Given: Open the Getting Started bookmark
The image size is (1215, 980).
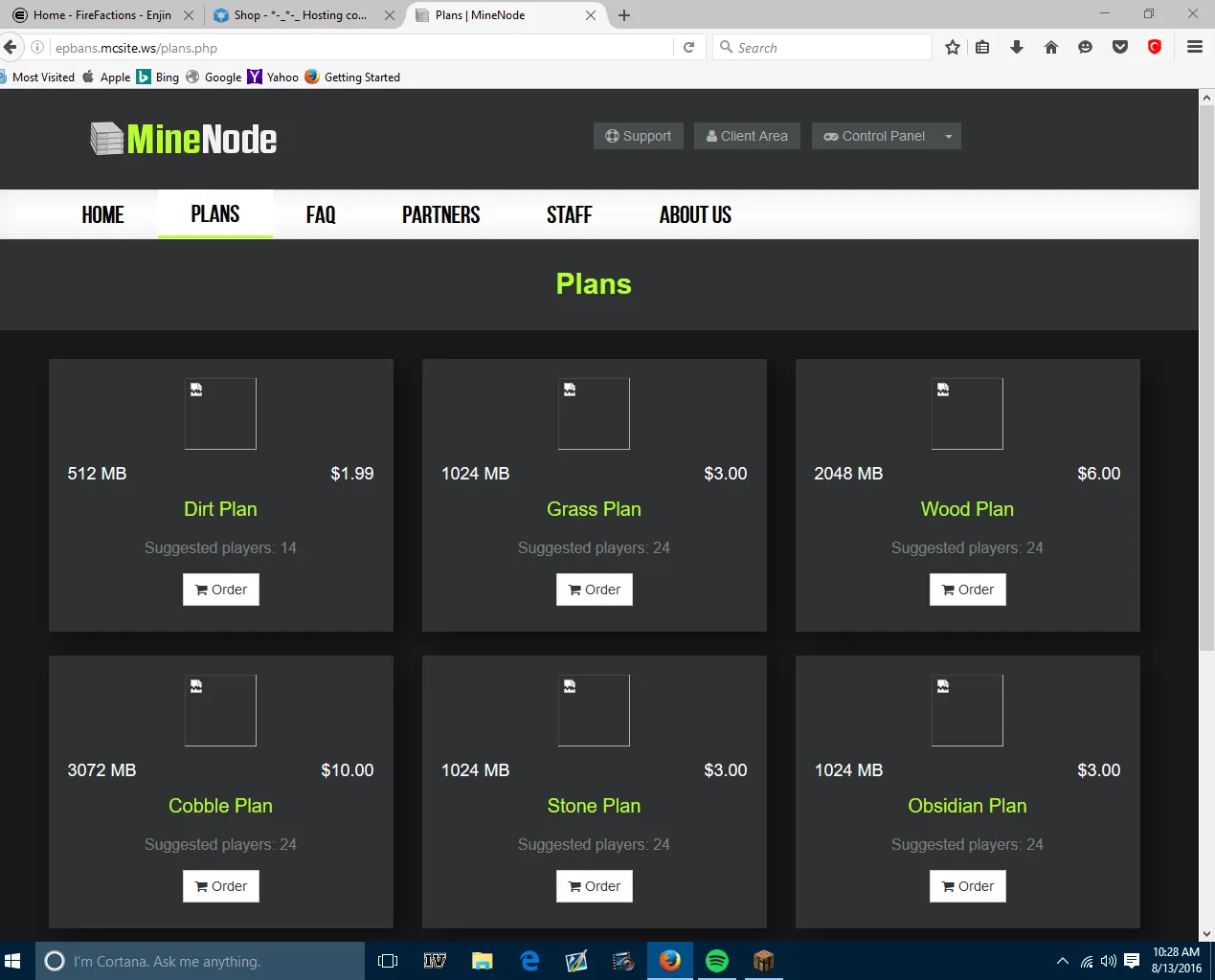Looking at the screenshot, I should pos(352,78).
